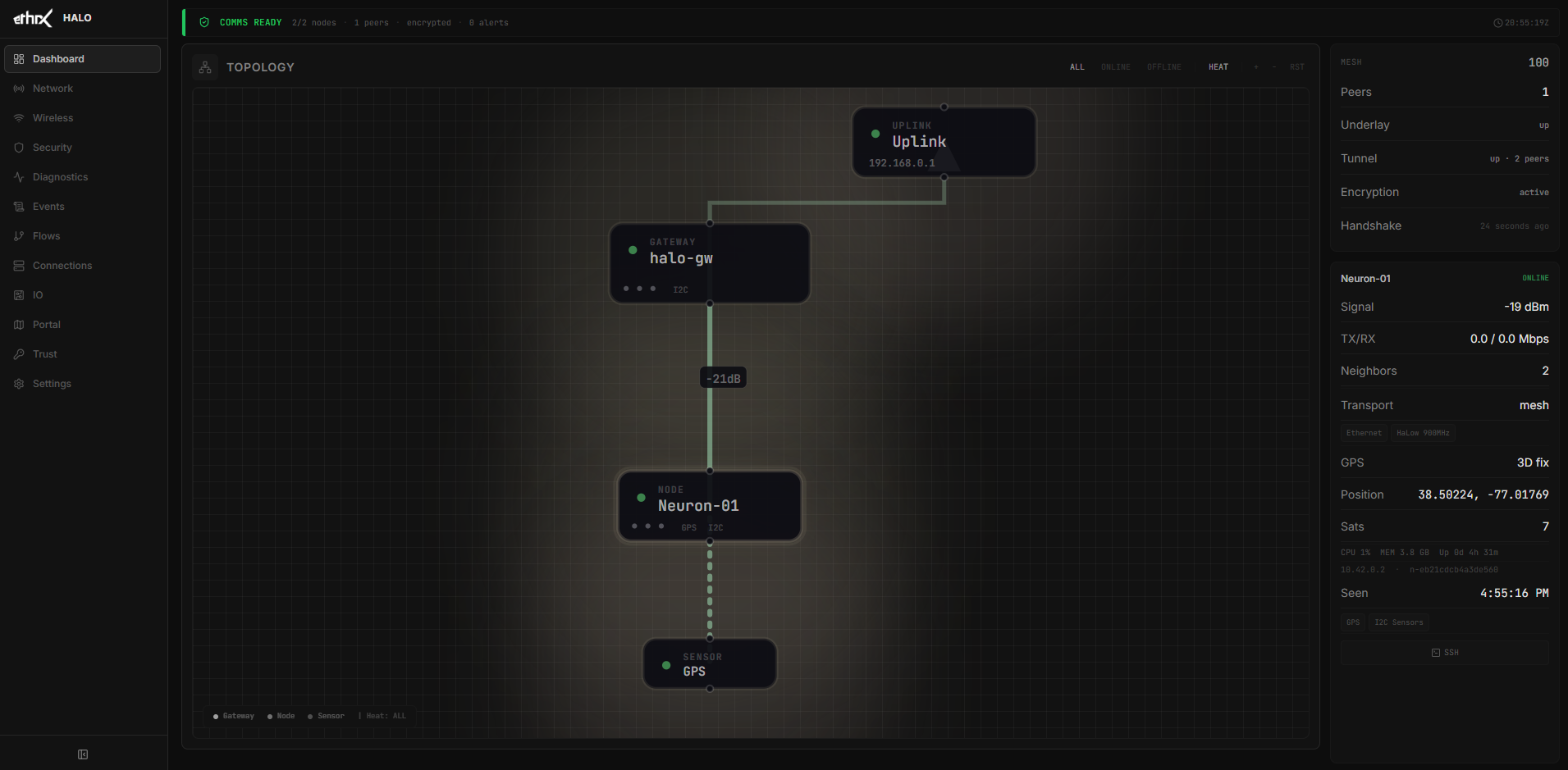
Task: Open the Events page
Action: coord(82,207)
